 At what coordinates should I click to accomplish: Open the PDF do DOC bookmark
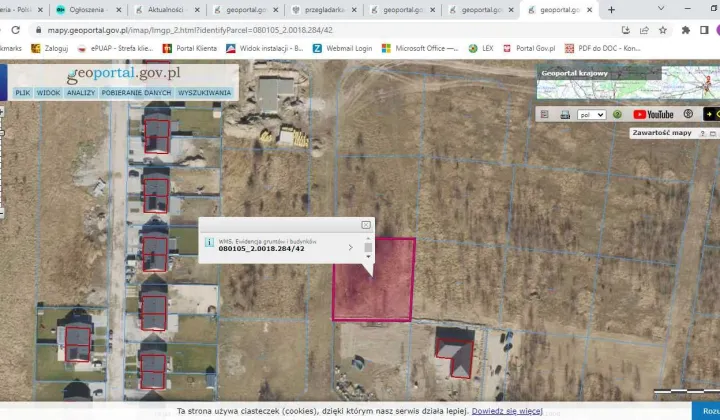[602, 48]
